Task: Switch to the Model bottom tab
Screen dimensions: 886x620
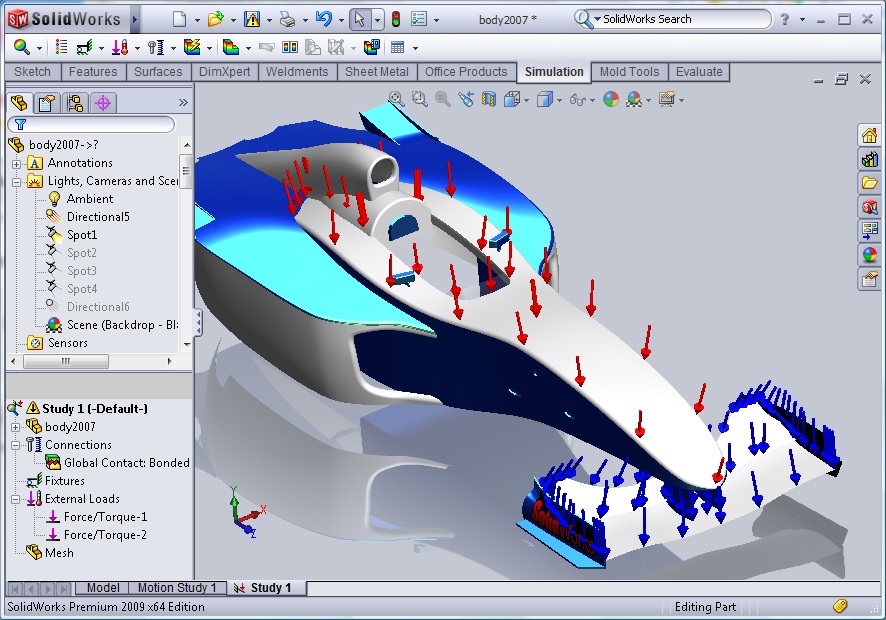Action: (103, 588)
